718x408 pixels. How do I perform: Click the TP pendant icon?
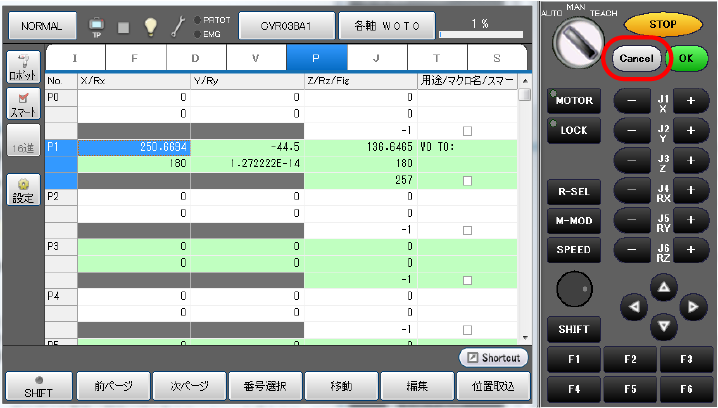tap(97, 24)
